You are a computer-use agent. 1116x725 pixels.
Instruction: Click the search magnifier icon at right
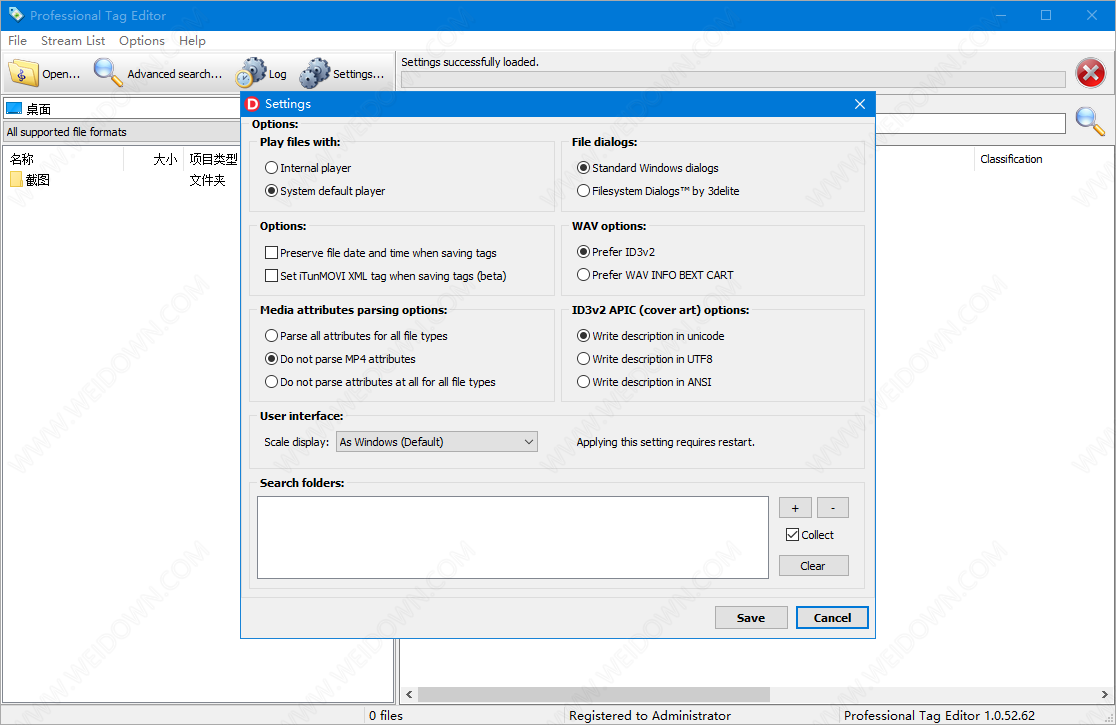point(1090,121)
